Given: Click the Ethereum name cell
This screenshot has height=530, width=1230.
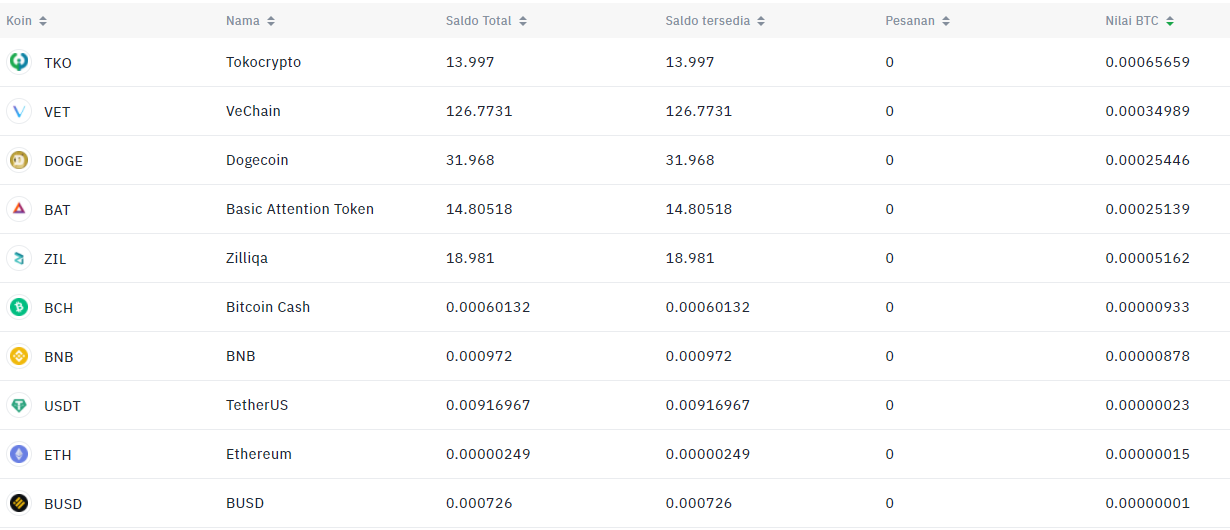Looking at the screenshot, I should click(x=259, y=454).
